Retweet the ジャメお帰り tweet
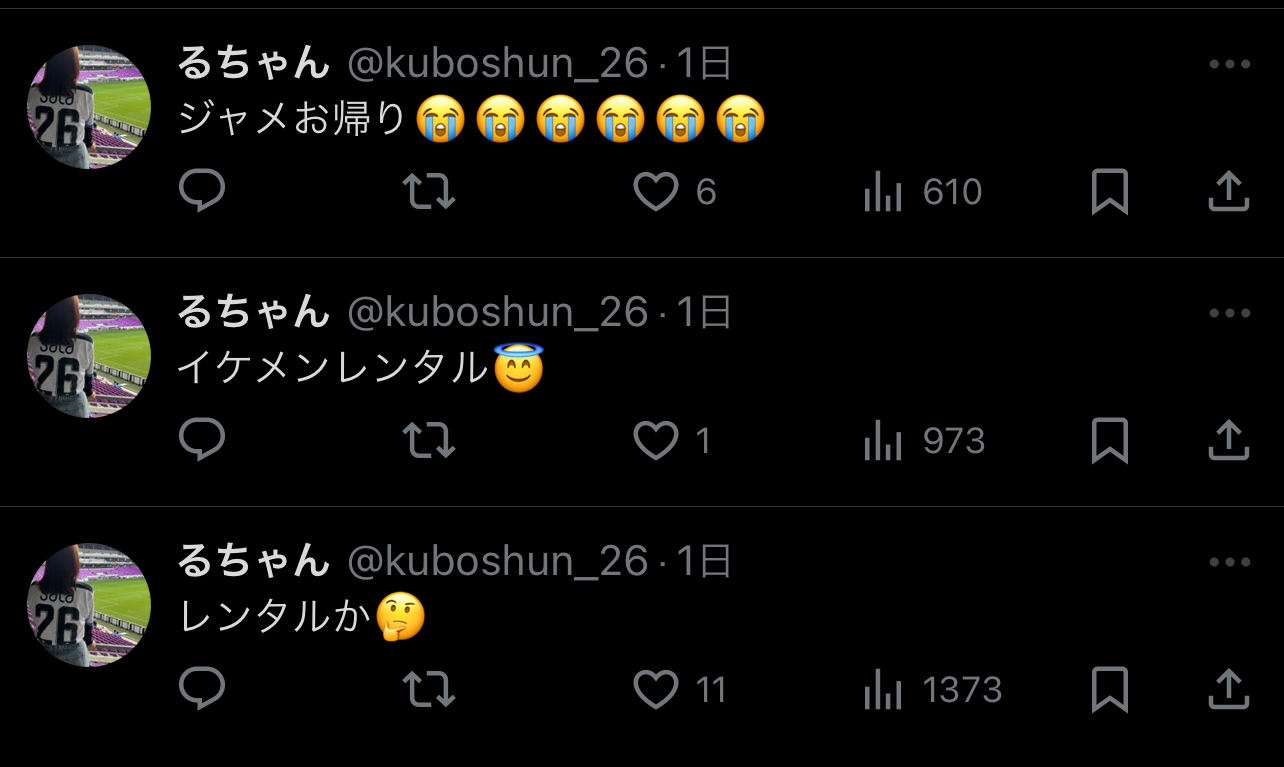 pyautogui.click(x=428, y=191)
